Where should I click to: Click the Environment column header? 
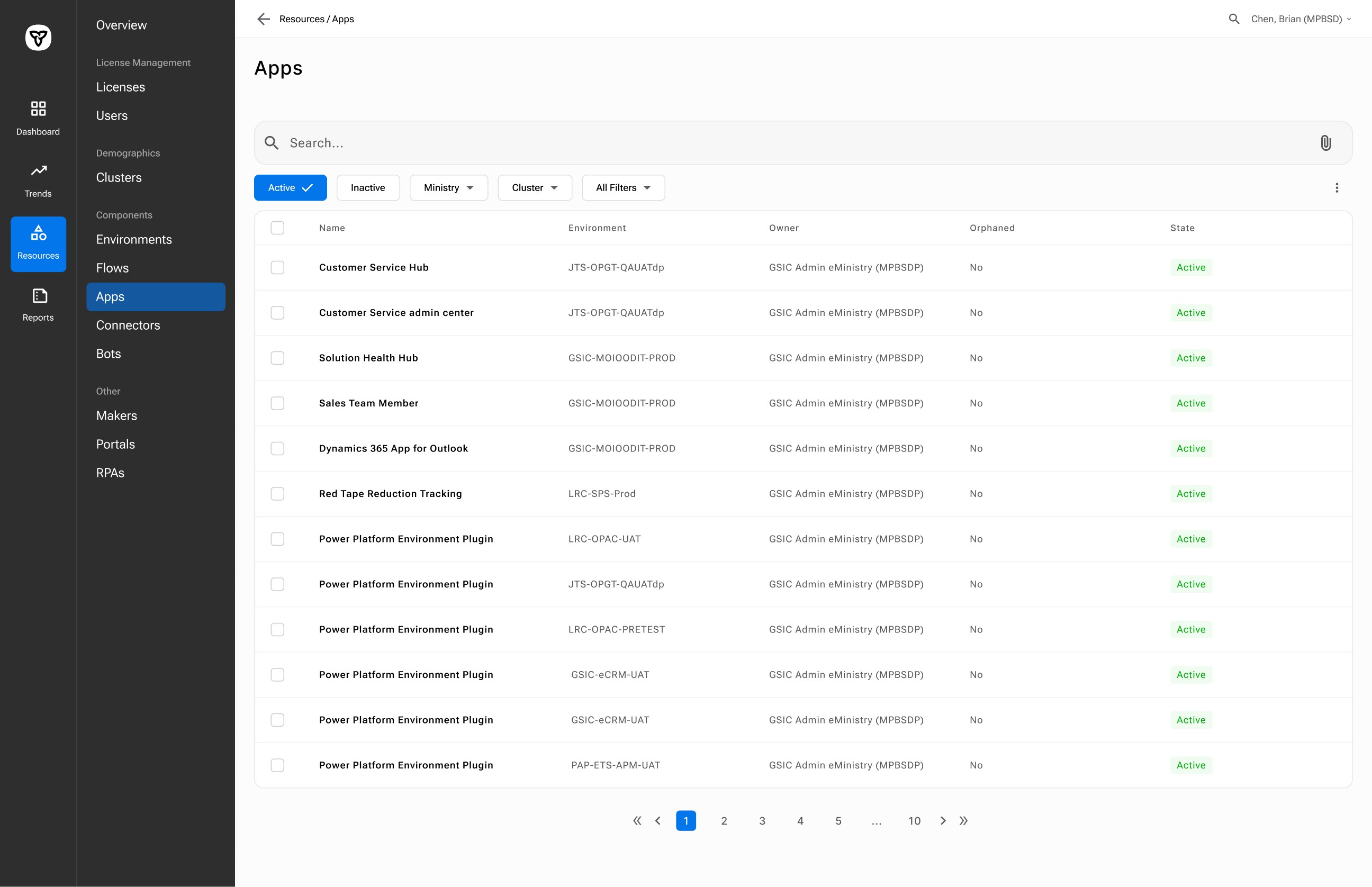597,228
